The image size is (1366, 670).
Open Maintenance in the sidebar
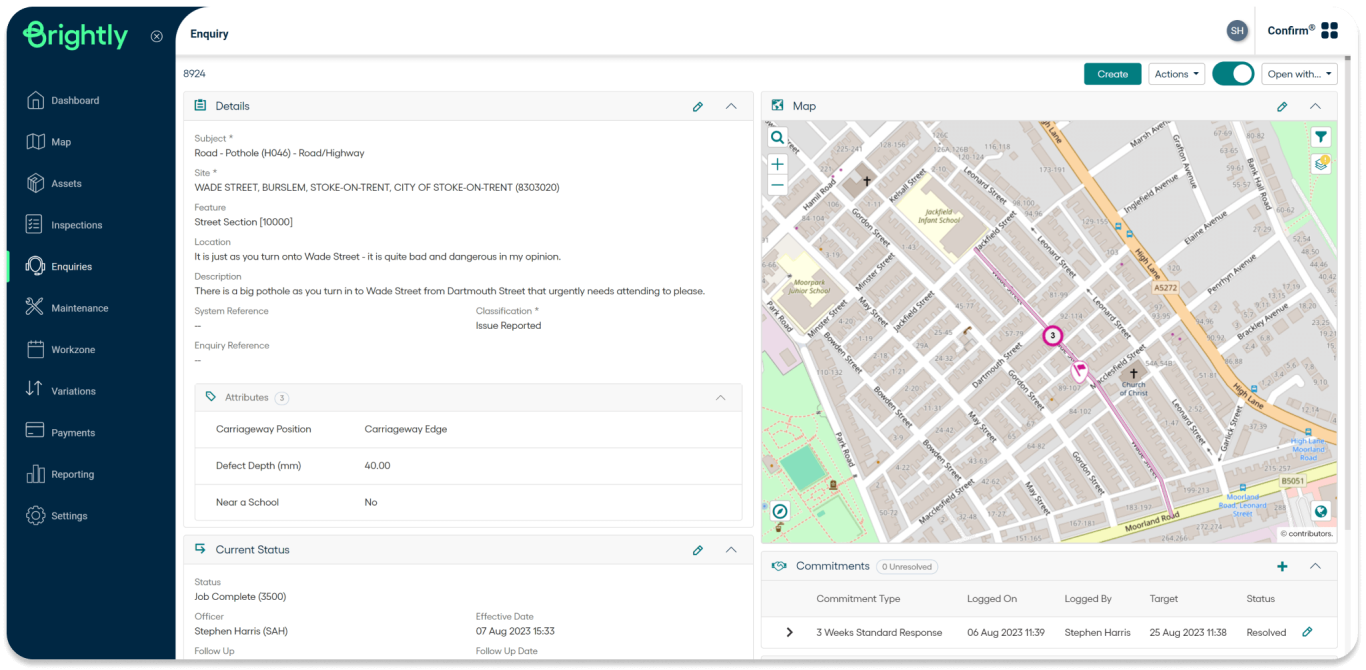coord(79,308)
